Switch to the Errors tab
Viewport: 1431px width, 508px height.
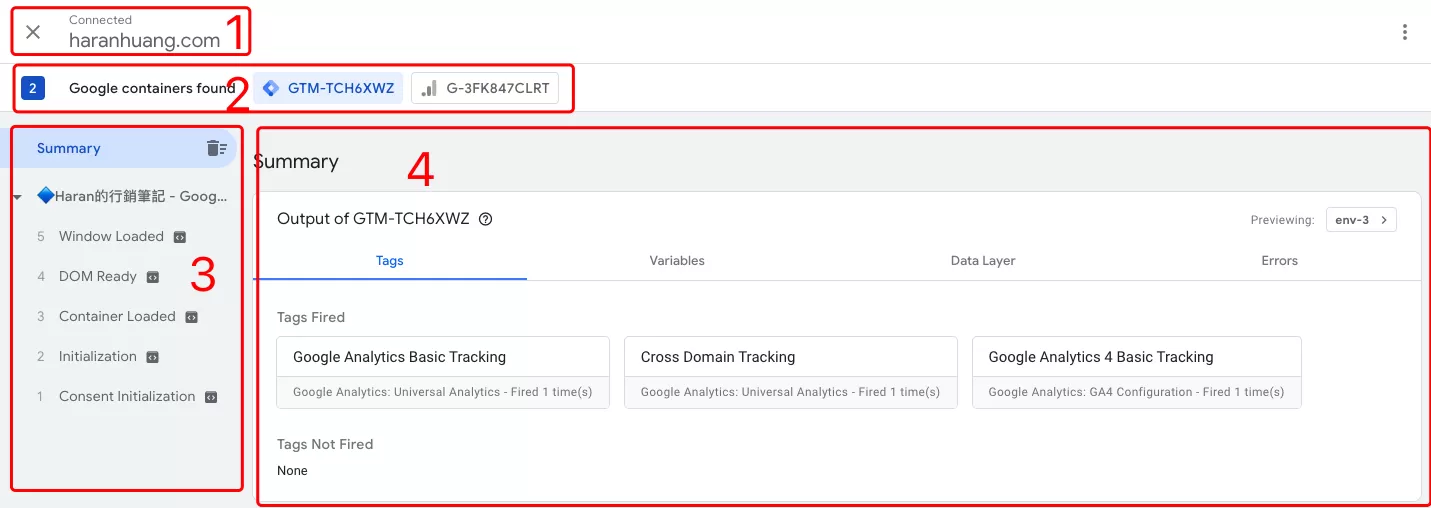(1279, 260)
